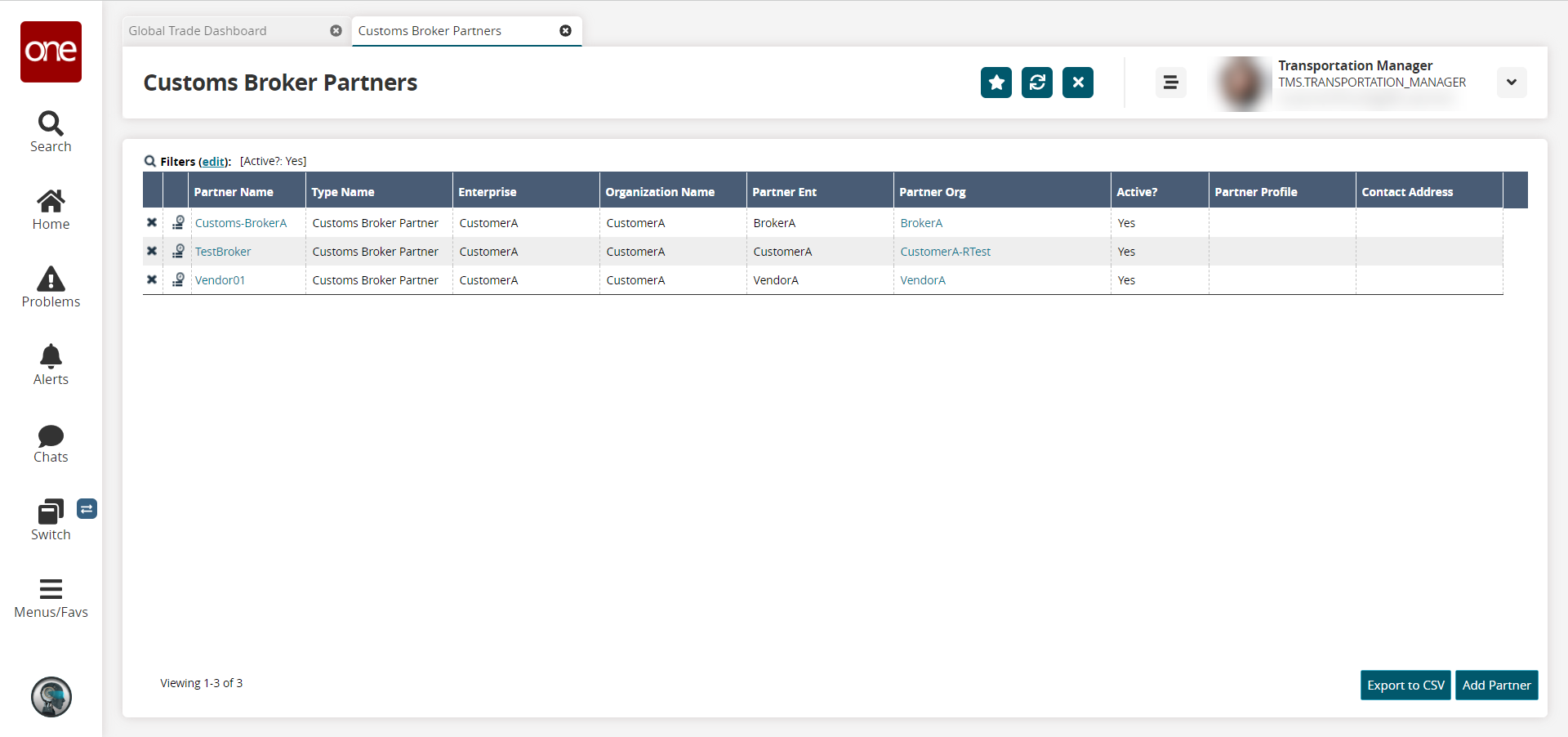The image size is (1568, 737).
Task: Switch to Global Trade Dashboard tab
Action: click(198, 31)
